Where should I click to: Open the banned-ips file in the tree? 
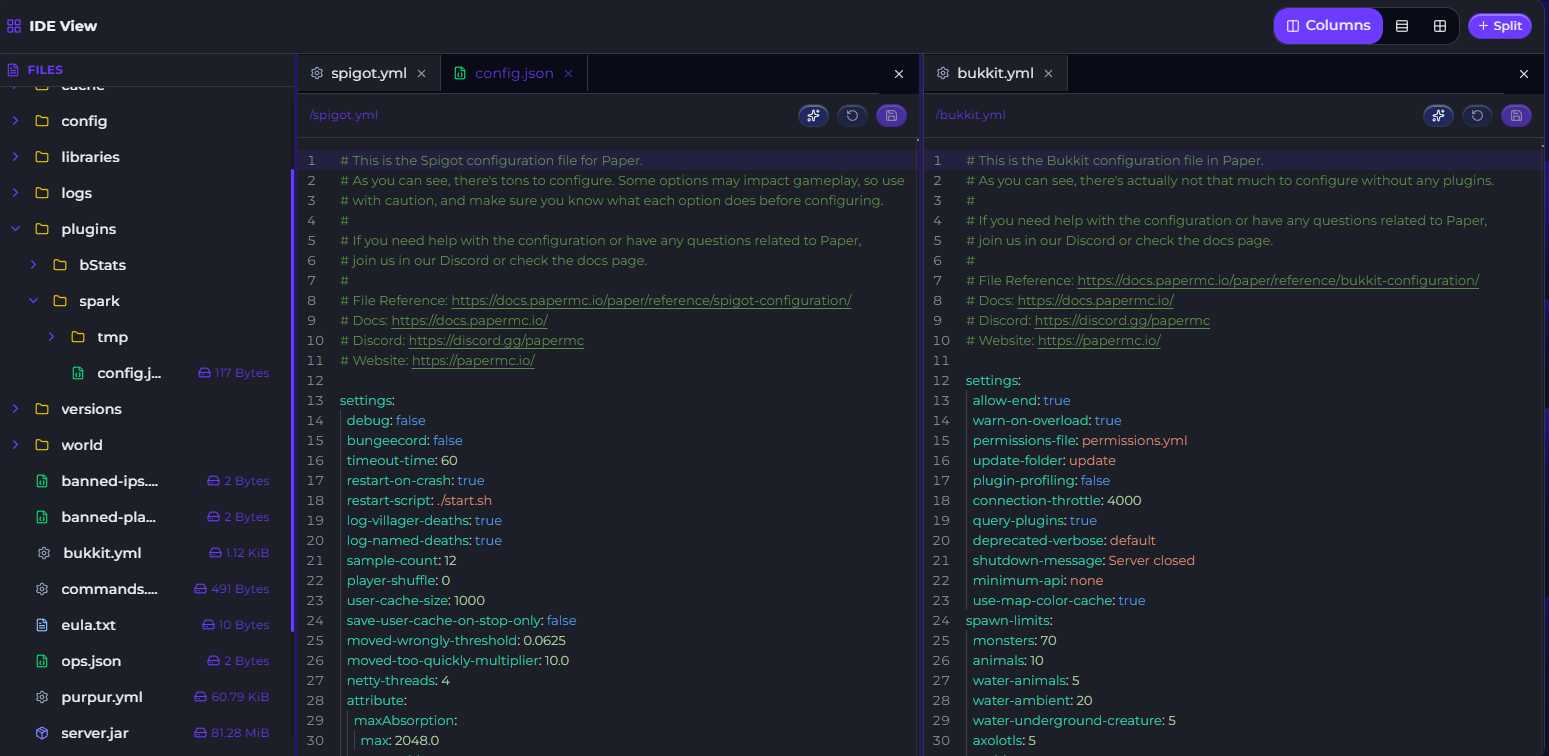tap(109, 481)
